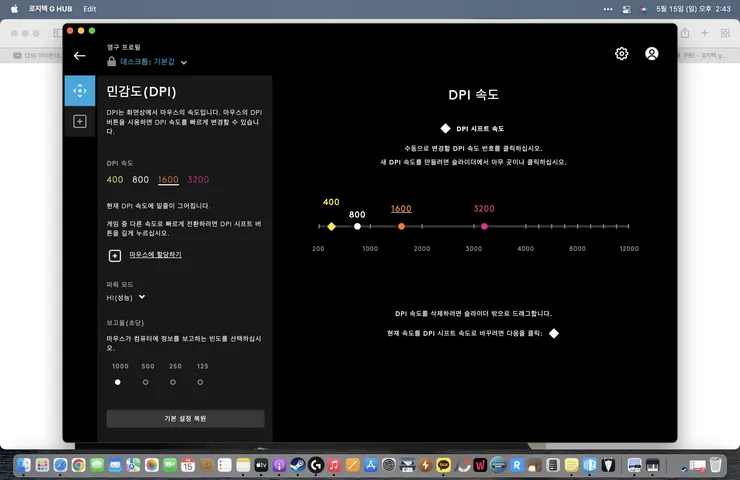The height and width of the screenshot is (480, 740).
Task: Go back with the arrow icon
Action: tap(79, 56)
